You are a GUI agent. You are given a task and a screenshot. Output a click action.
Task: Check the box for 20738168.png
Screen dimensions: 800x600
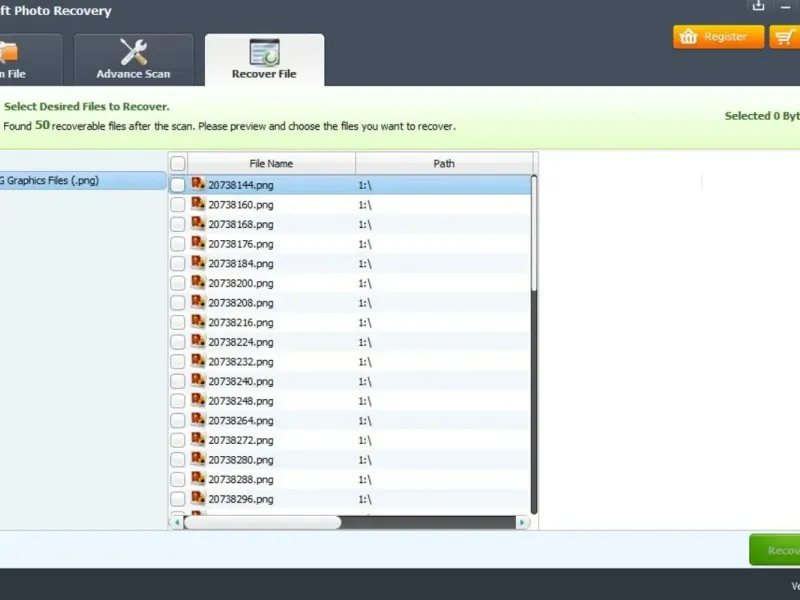(178, 224)
